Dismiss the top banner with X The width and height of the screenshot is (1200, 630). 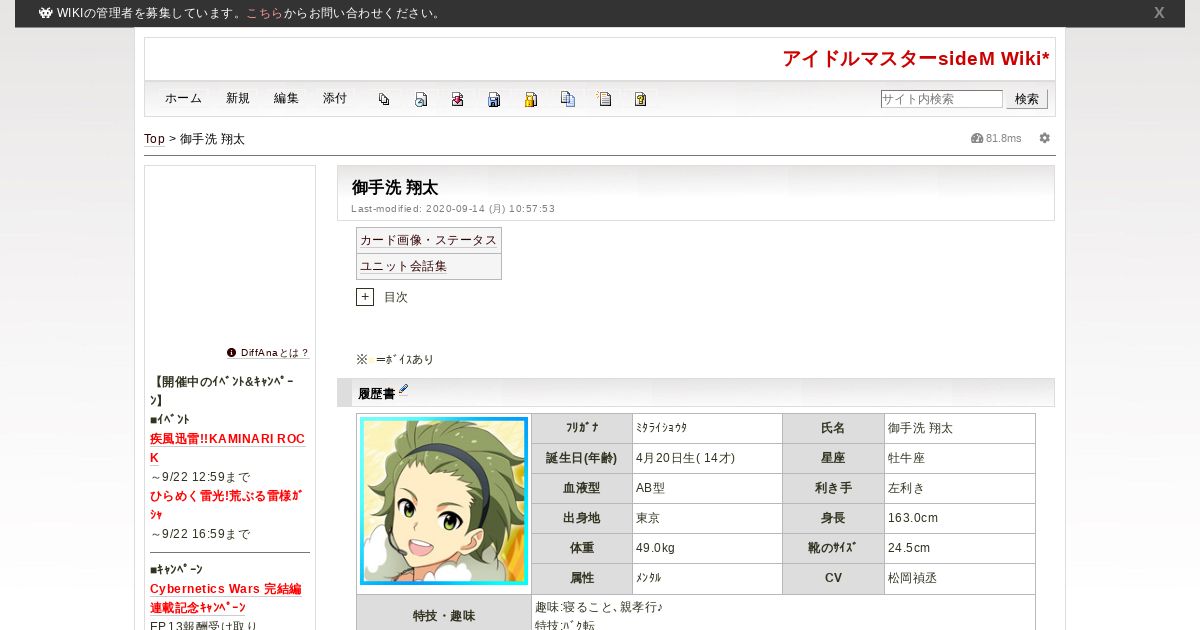click(x=1159, y=13)
